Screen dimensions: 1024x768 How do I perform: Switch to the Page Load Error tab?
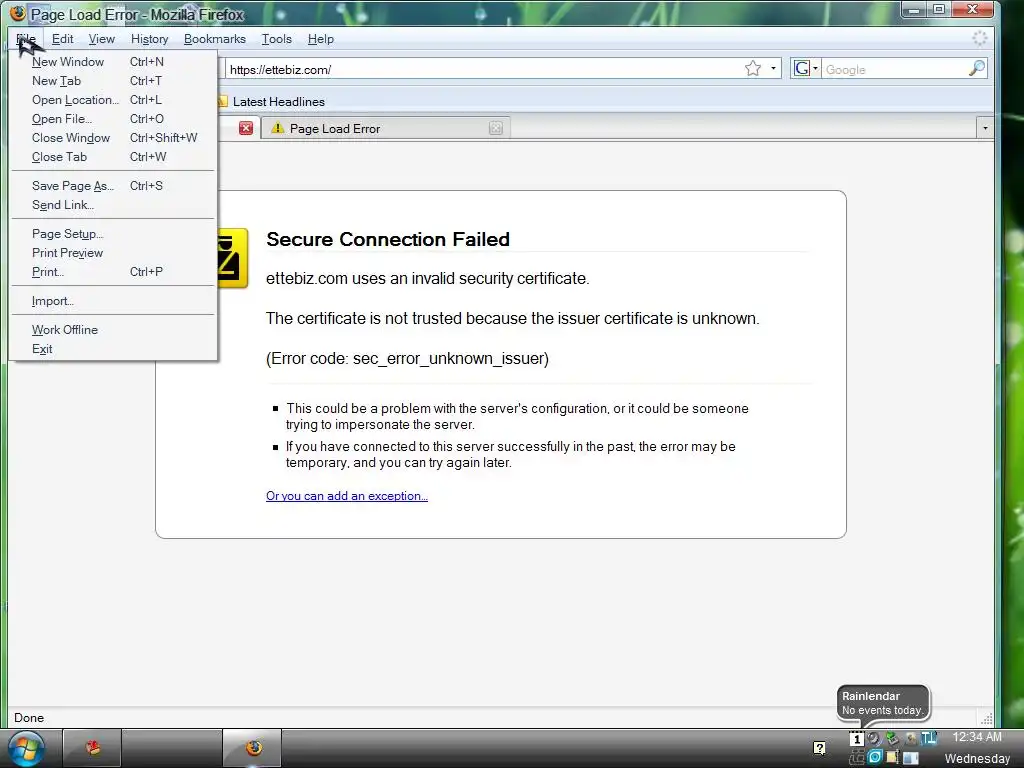pos(385,128)
